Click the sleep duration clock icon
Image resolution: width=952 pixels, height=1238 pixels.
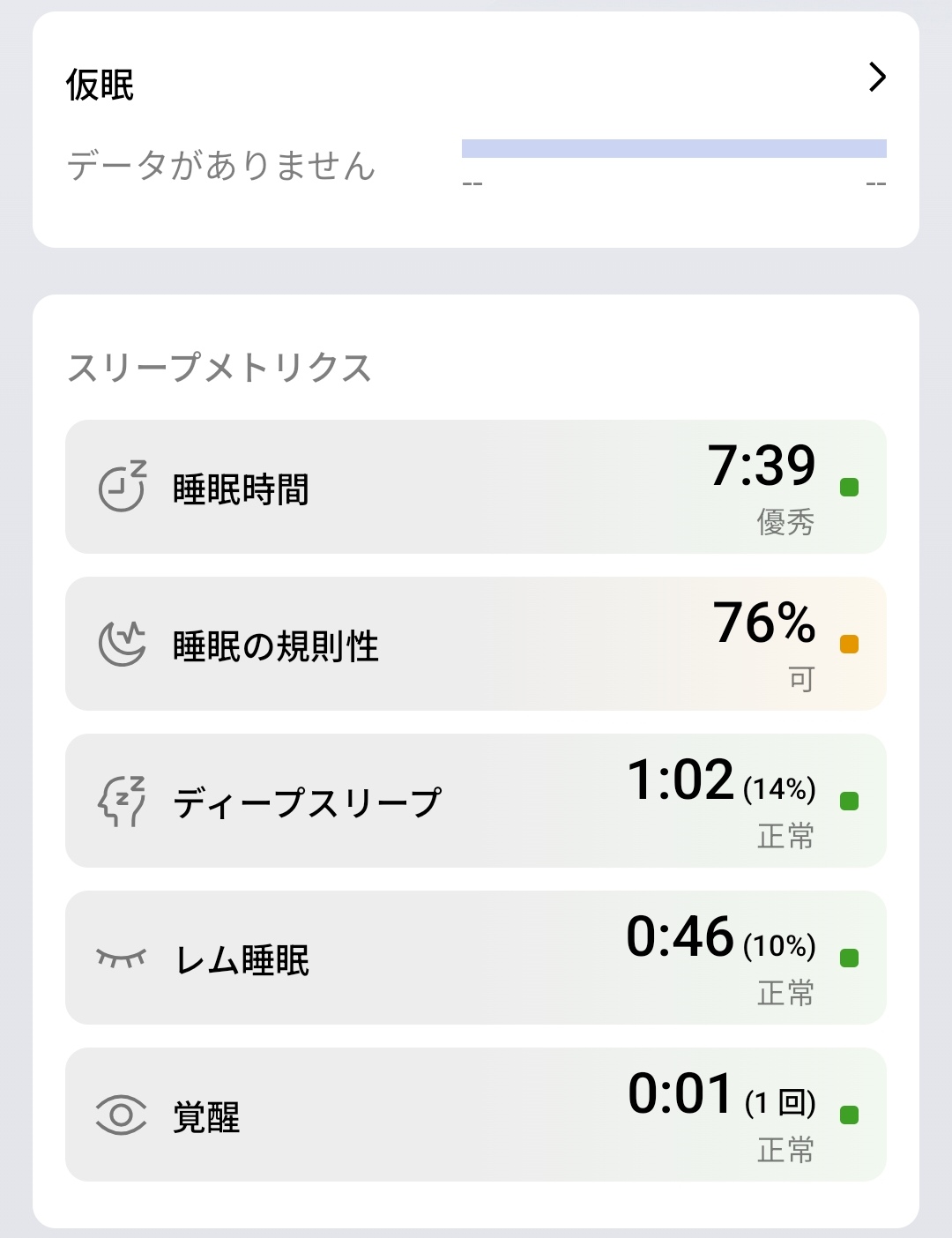click(122, 487)
